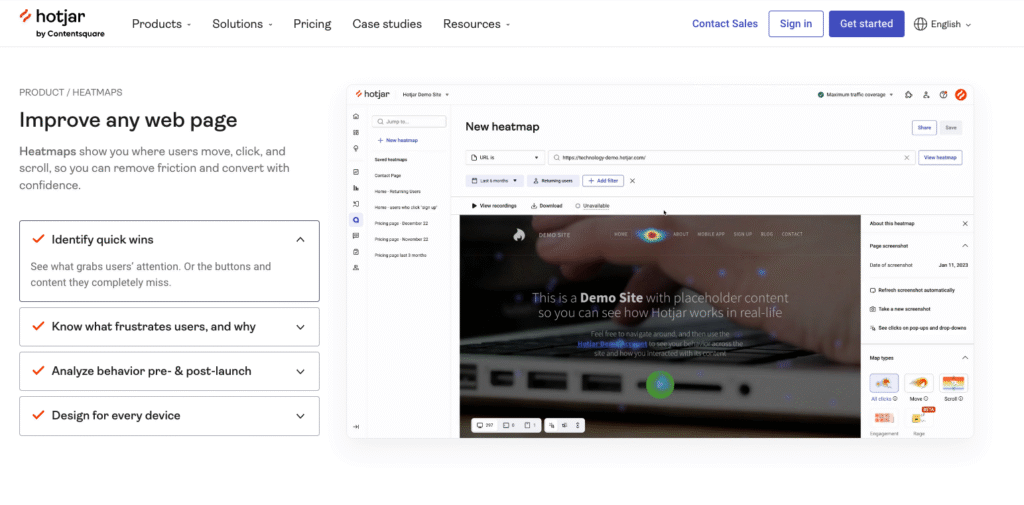1024x505 pixels.
Task: Click the heatmap URL input field
Action: point(731,157)
